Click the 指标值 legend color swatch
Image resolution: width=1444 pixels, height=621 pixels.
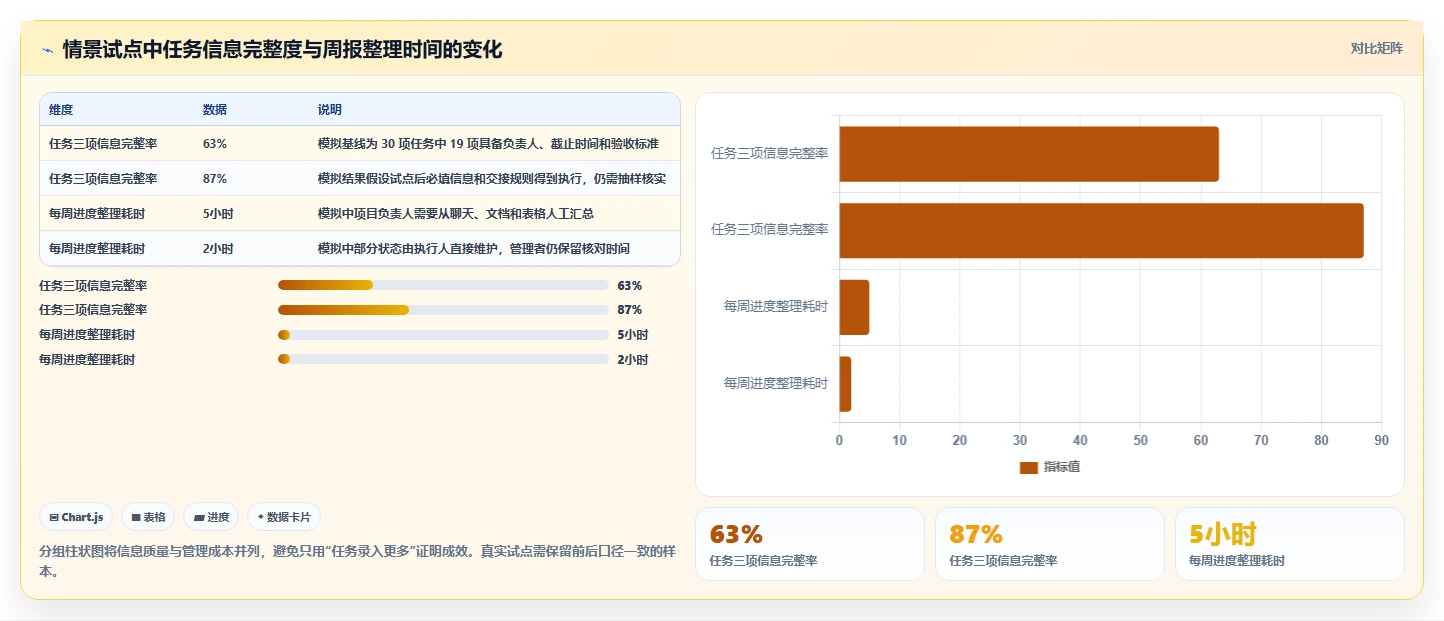click(1028, 467)
